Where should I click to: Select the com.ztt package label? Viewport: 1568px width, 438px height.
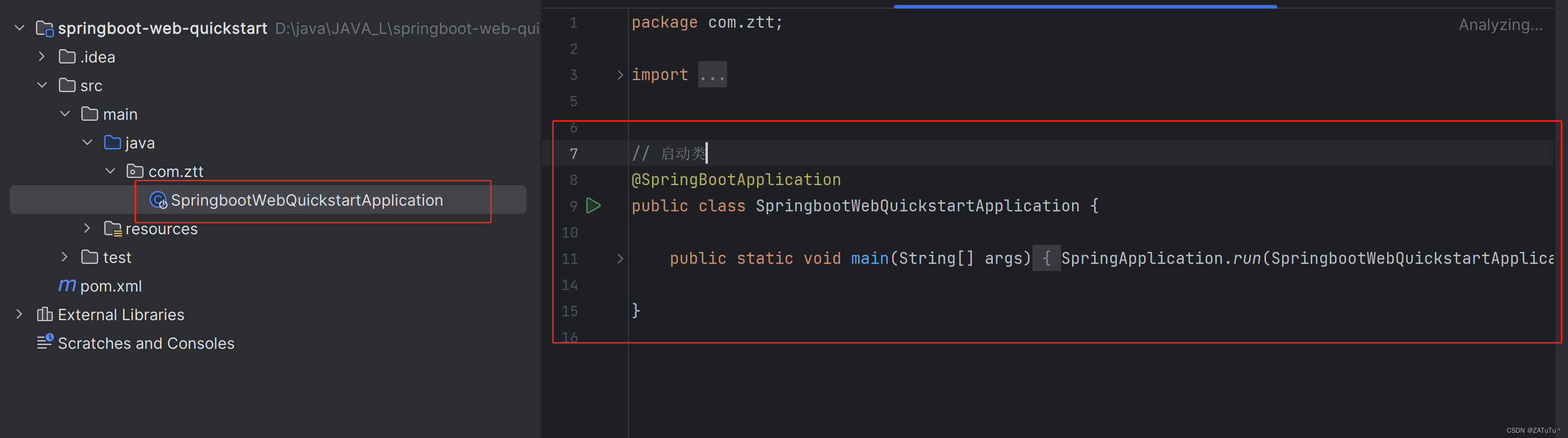tap(176, 172)
